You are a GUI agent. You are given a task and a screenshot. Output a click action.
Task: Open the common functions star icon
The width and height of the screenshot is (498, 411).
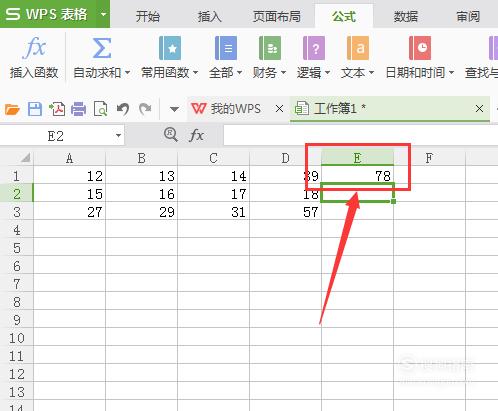[x=170, y=48]
